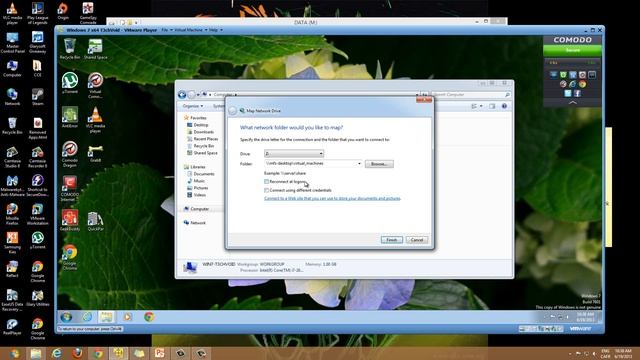The image size is (640, 360).
Task: Open VMware Player Help menu
Action: 216,30
